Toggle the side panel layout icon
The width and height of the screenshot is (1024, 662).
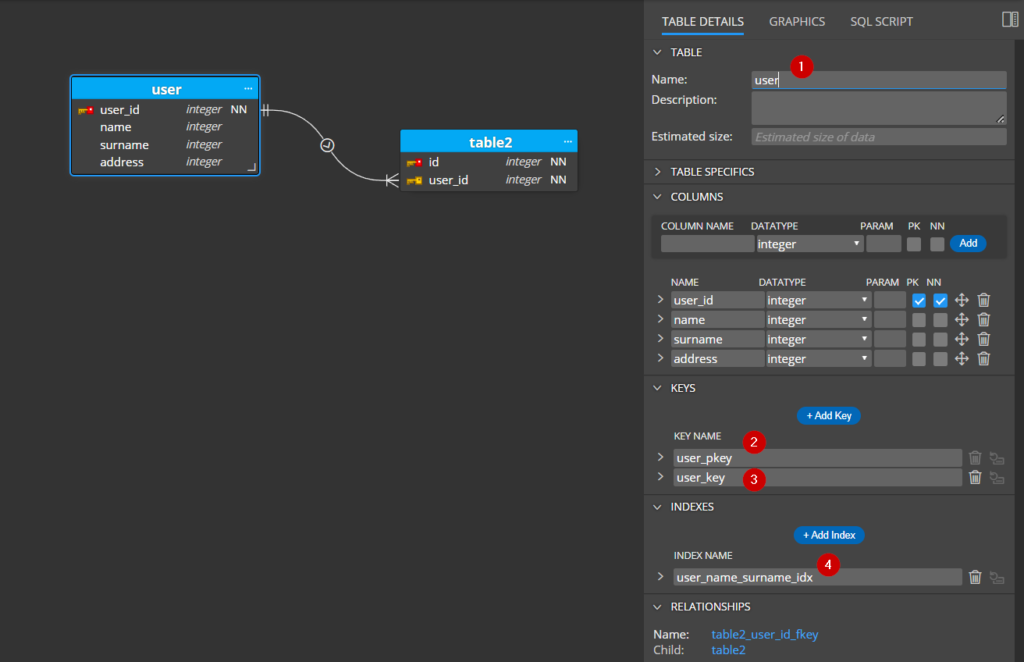point(1010,20)
